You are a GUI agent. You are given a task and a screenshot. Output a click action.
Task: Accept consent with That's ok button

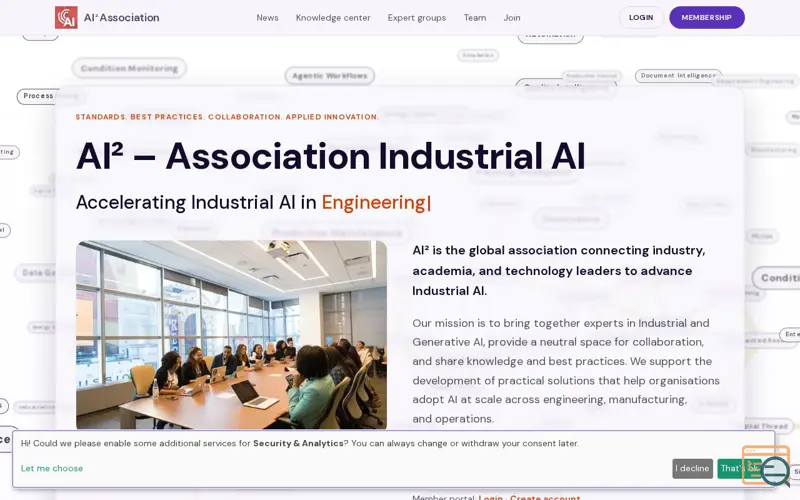[x=739, y=468]
